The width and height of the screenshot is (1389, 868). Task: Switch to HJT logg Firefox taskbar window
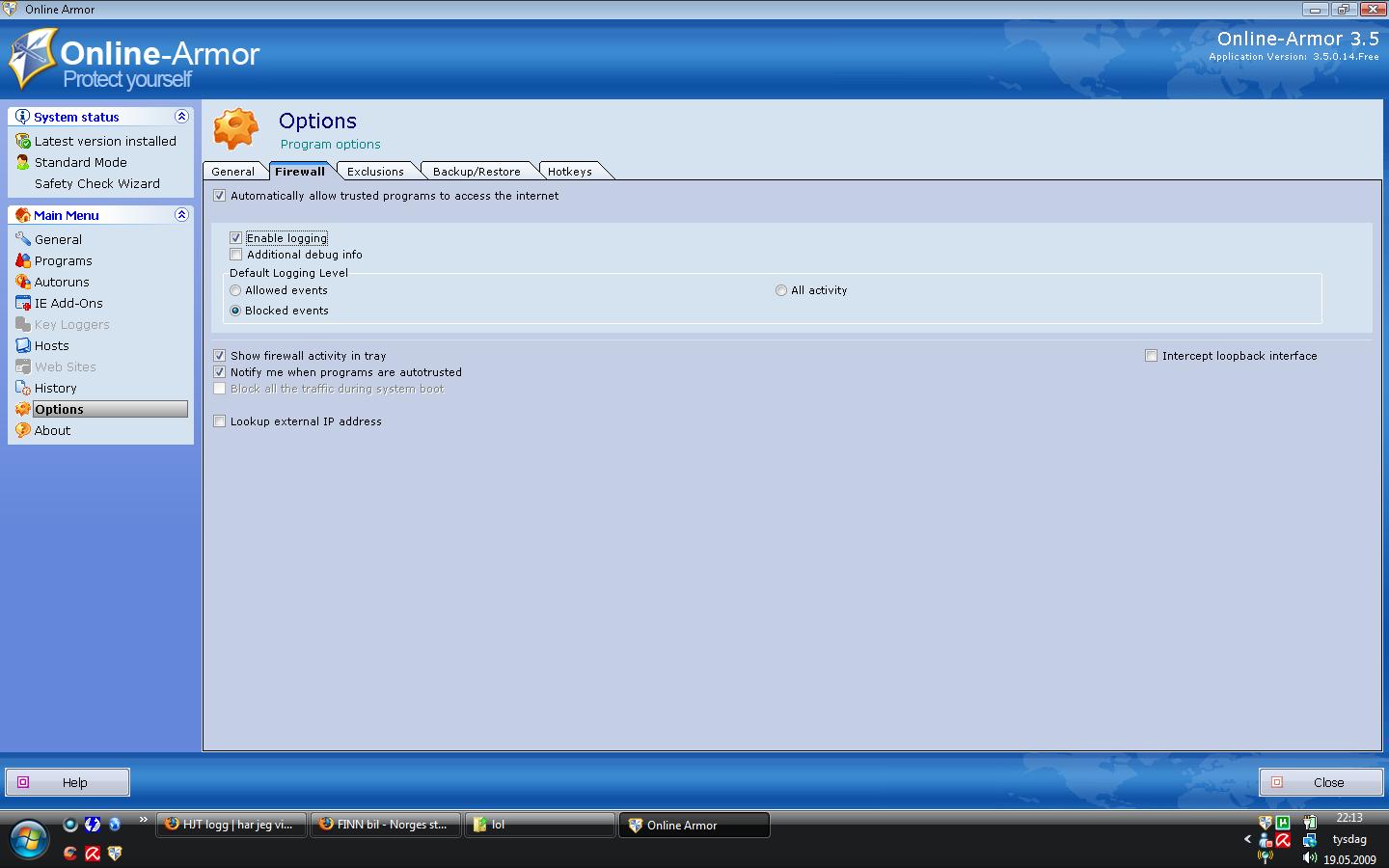231,825
